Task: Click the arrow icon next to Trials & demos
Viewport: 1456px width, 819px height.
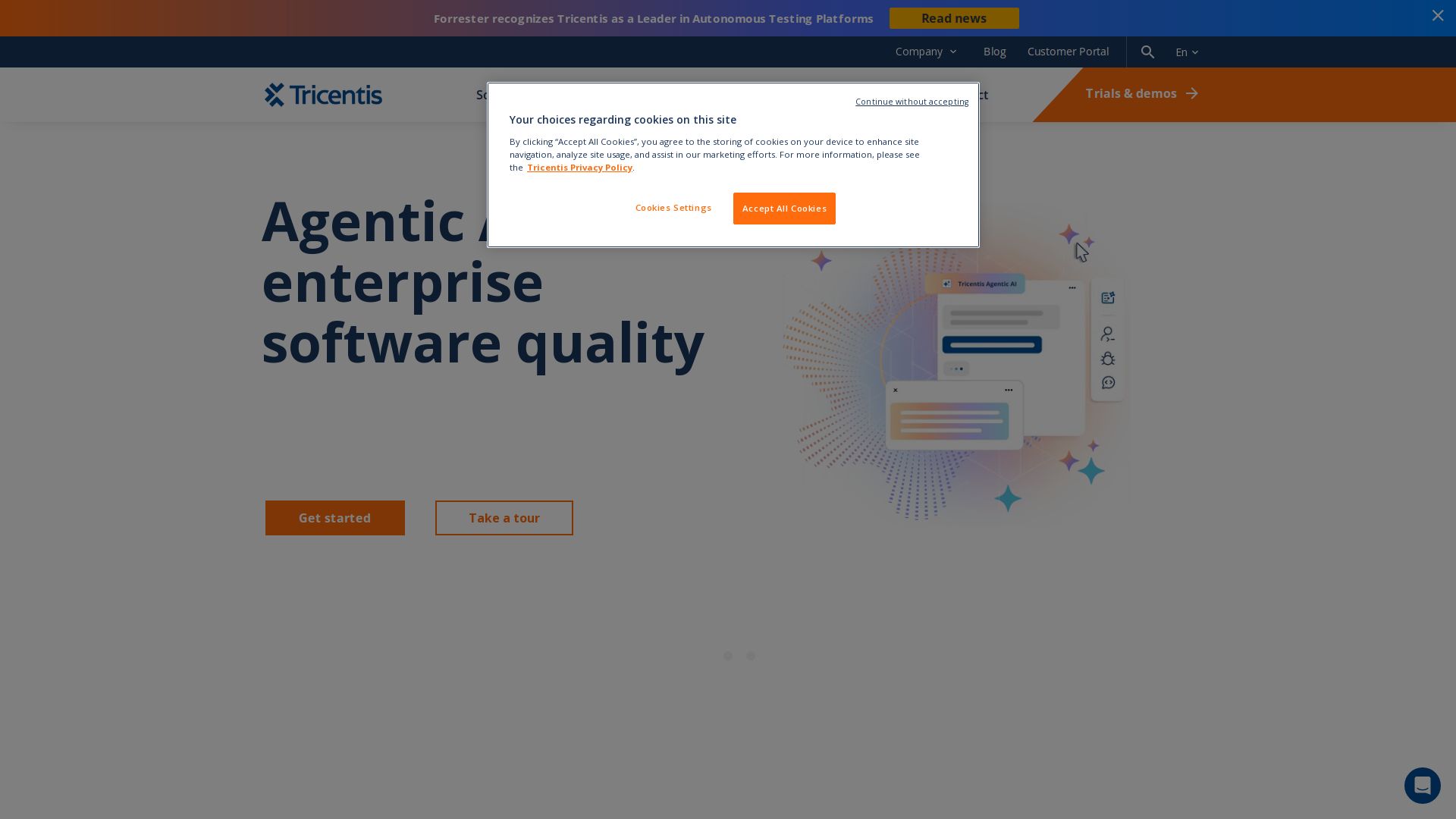Action: (1192, 93)
